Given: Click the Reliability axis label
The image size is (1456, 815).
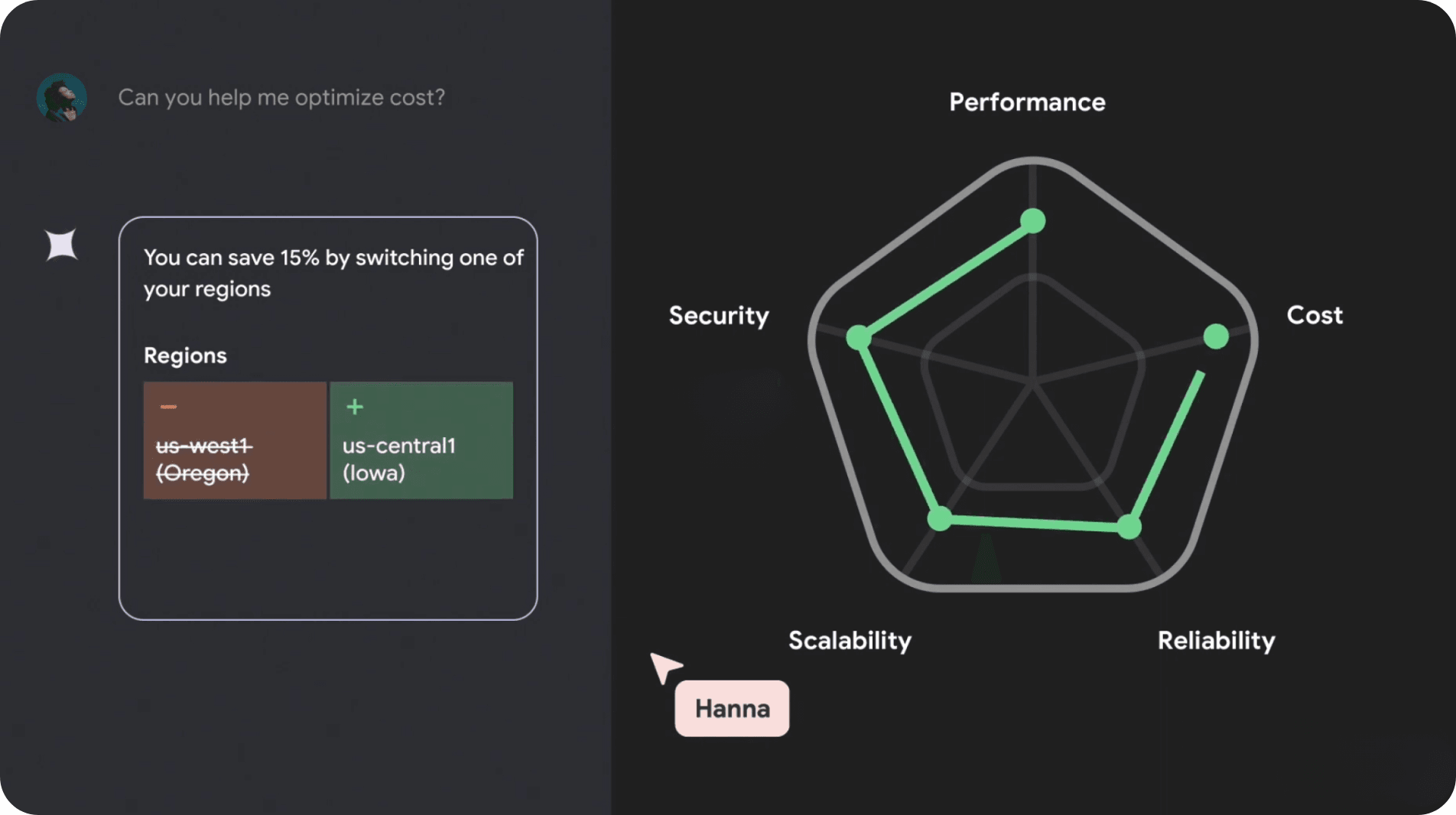Looking at the screenshot, I should [x=1216, y=641].
